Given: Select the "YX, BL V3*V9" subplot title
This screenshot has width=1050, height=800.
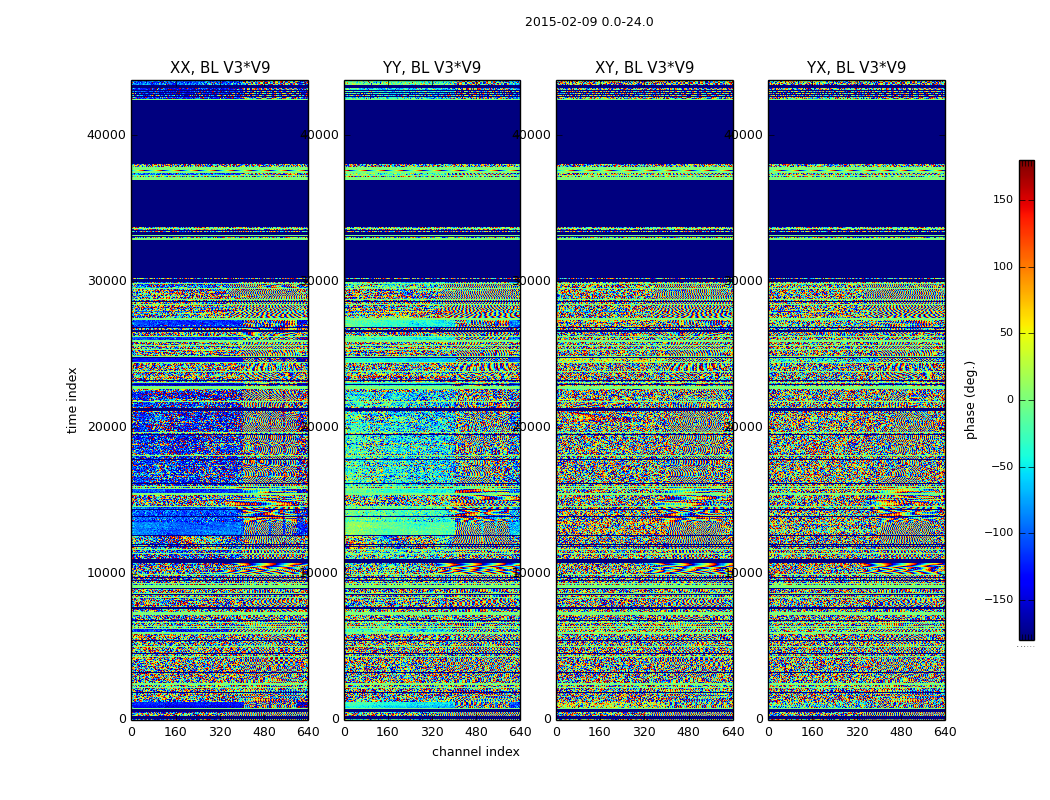Looking at the screenshot, I should pos(856,68).
